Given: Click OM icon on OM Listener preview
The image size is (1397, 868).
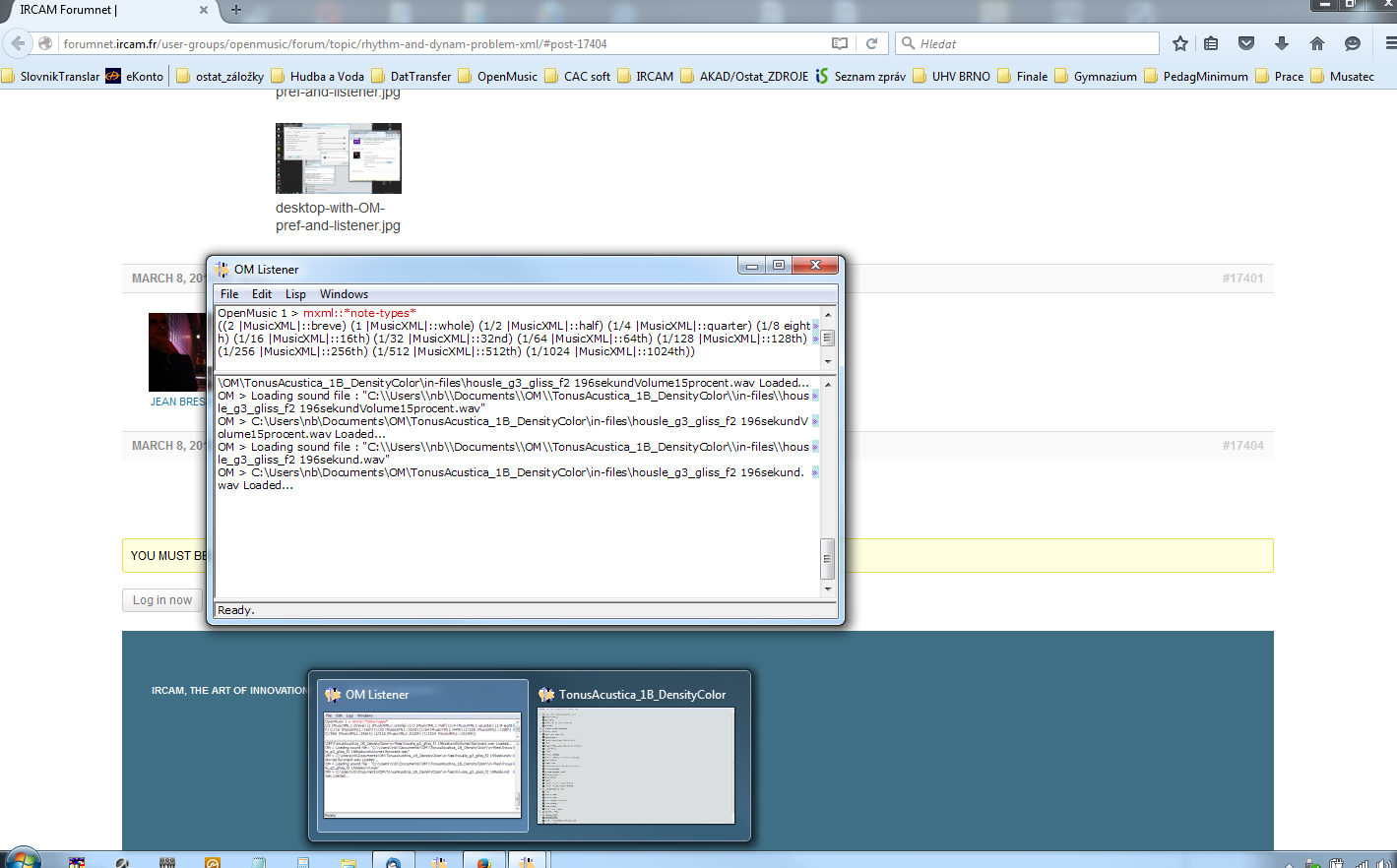Looking at the screenshot, I should [x=333, y=694].
